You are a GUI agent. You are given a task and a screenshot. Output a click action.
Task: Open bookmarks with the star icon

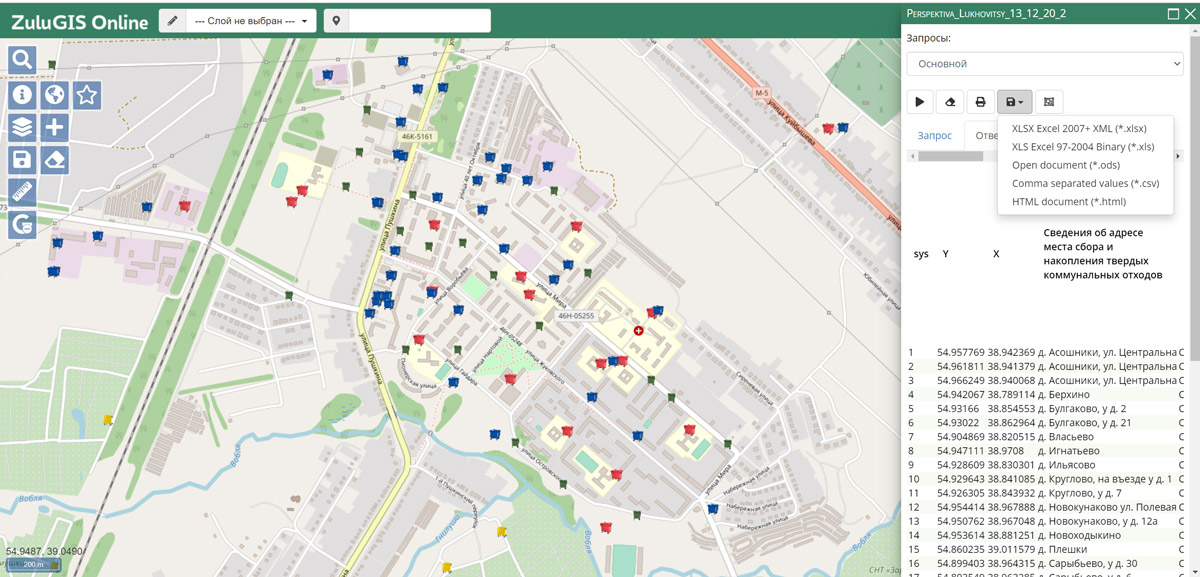click(87, 95)
